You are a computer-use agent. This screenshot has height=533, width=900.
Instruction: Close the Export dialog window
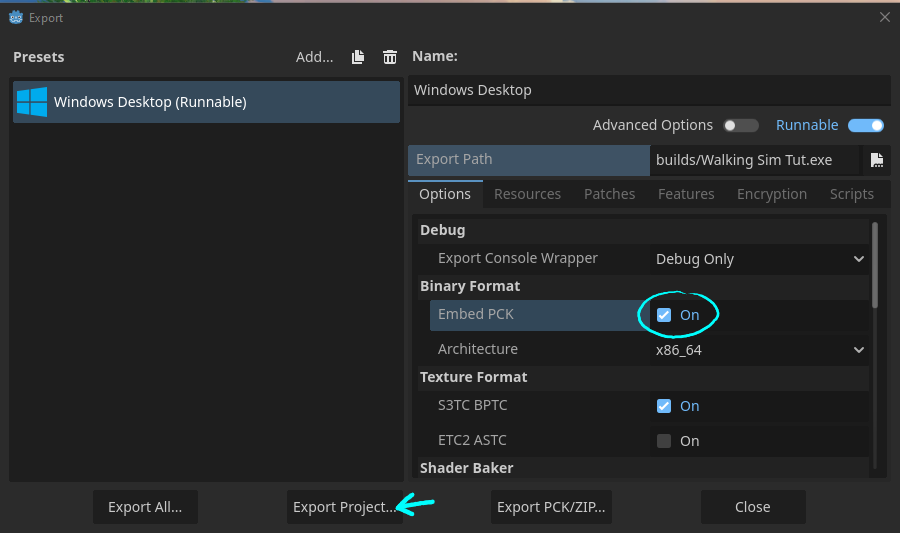pos(885,17)
